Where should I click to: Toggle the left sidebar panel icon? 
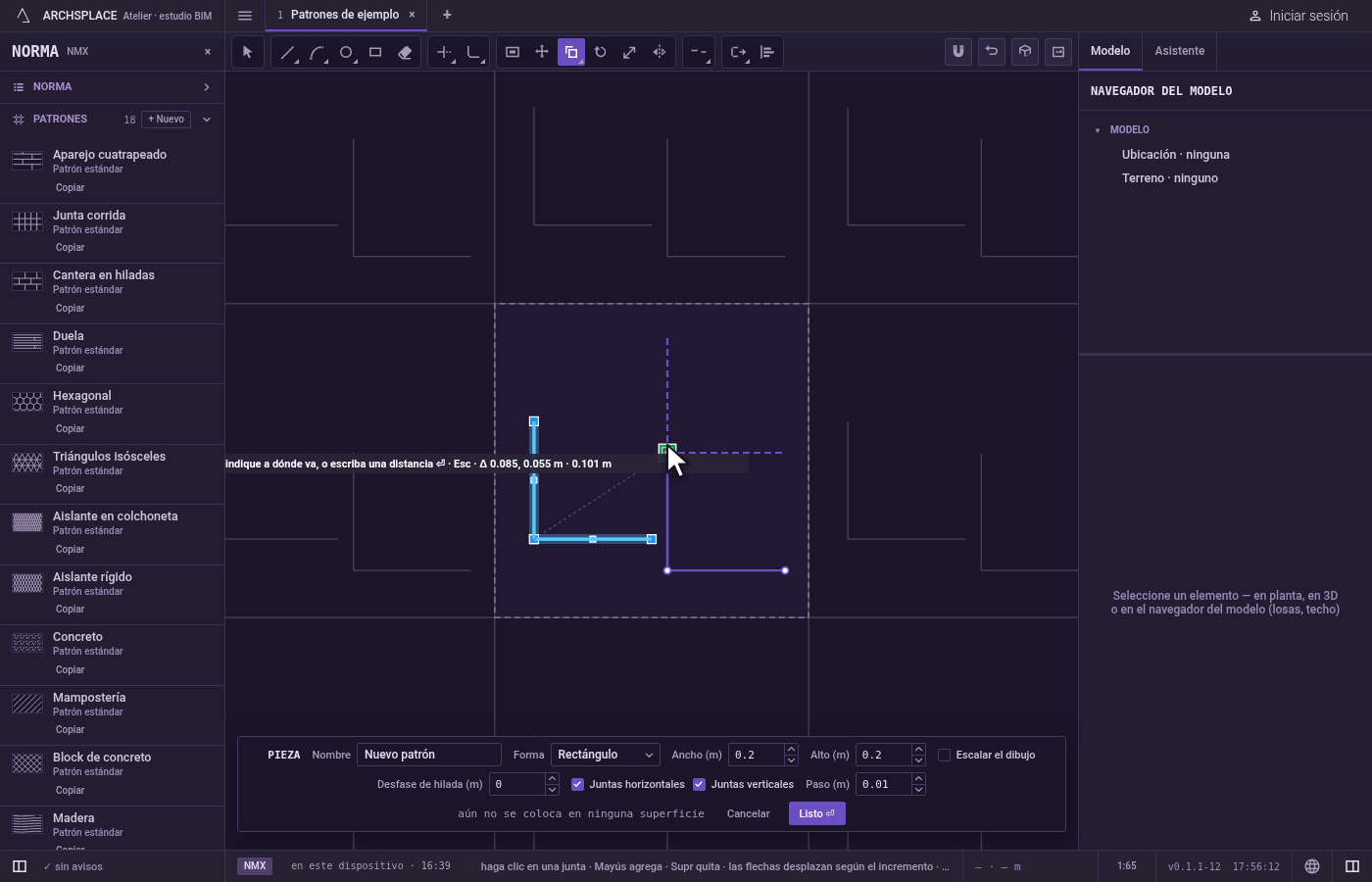[19, 866]
